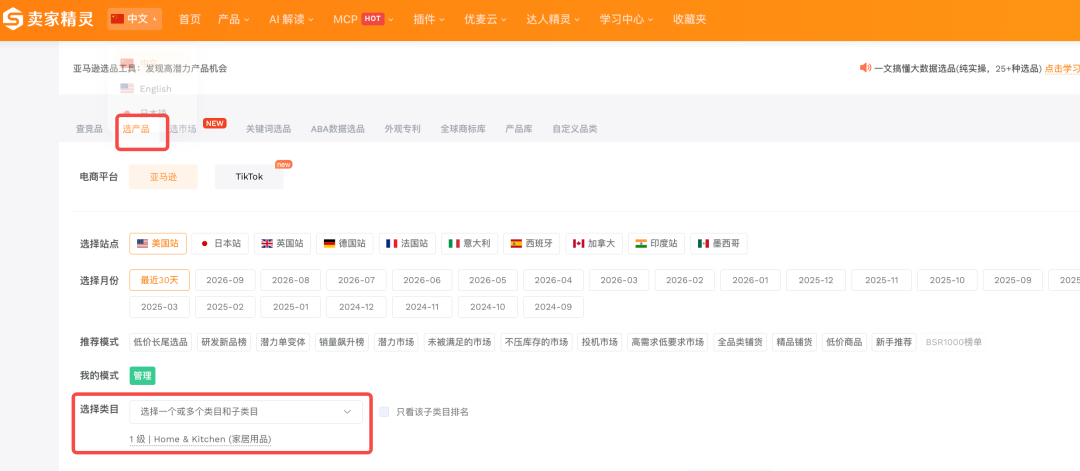Apply the 潜力单变体 recommended mode

click(x=283, y=342)
